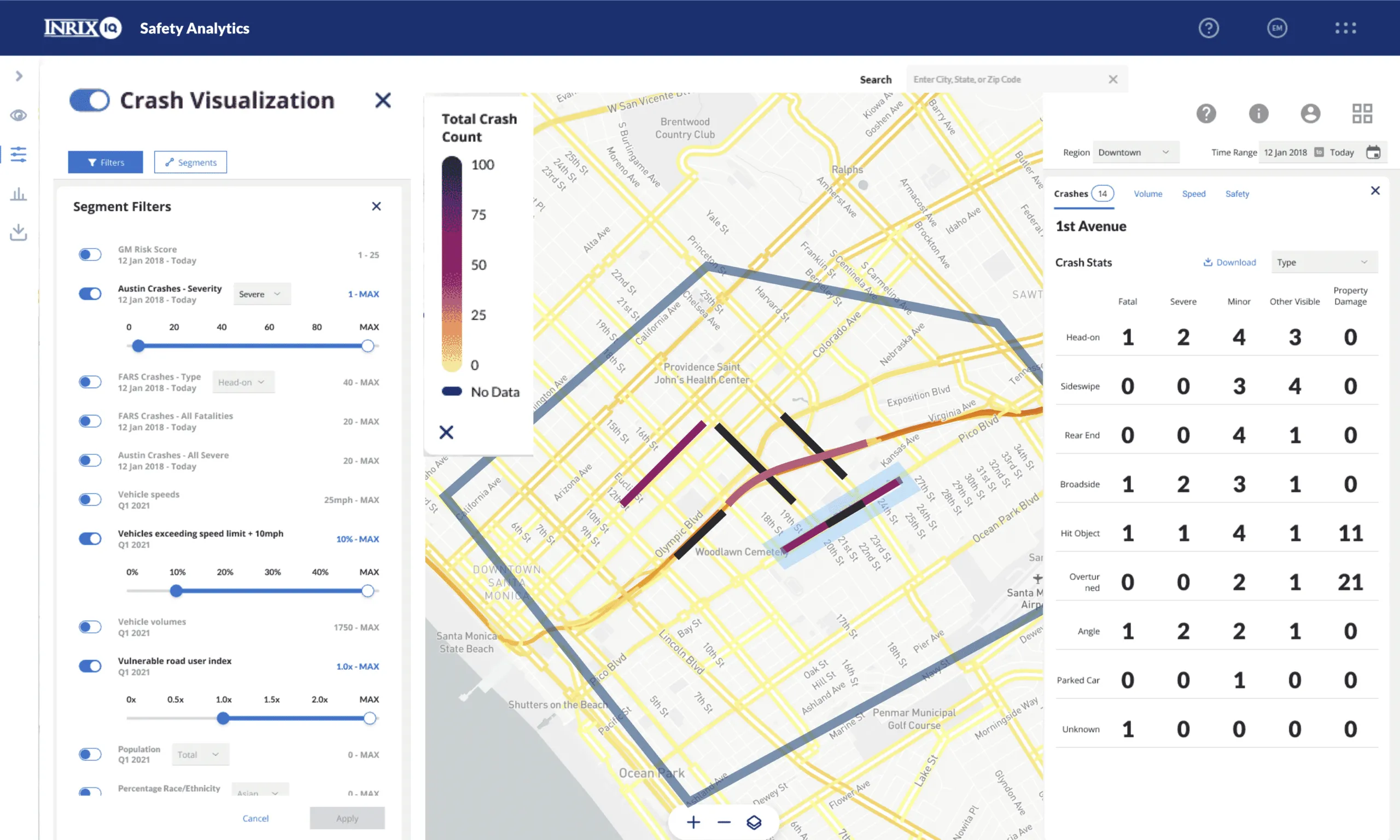The width and height of the screenshot is (1400, 840).
Task: Click the gray info icon
Action: point(1258,113)
